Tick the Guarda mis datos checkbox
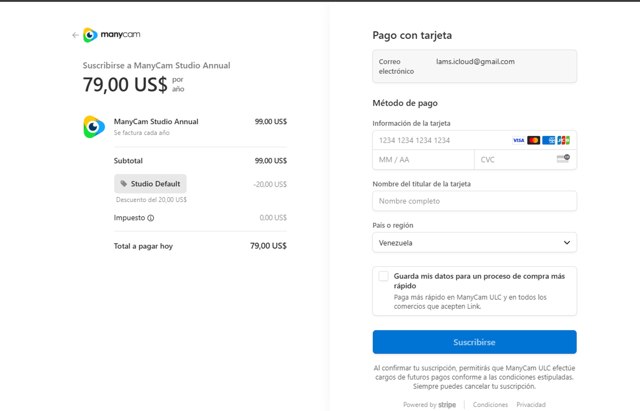 click(x=383, y=276)
